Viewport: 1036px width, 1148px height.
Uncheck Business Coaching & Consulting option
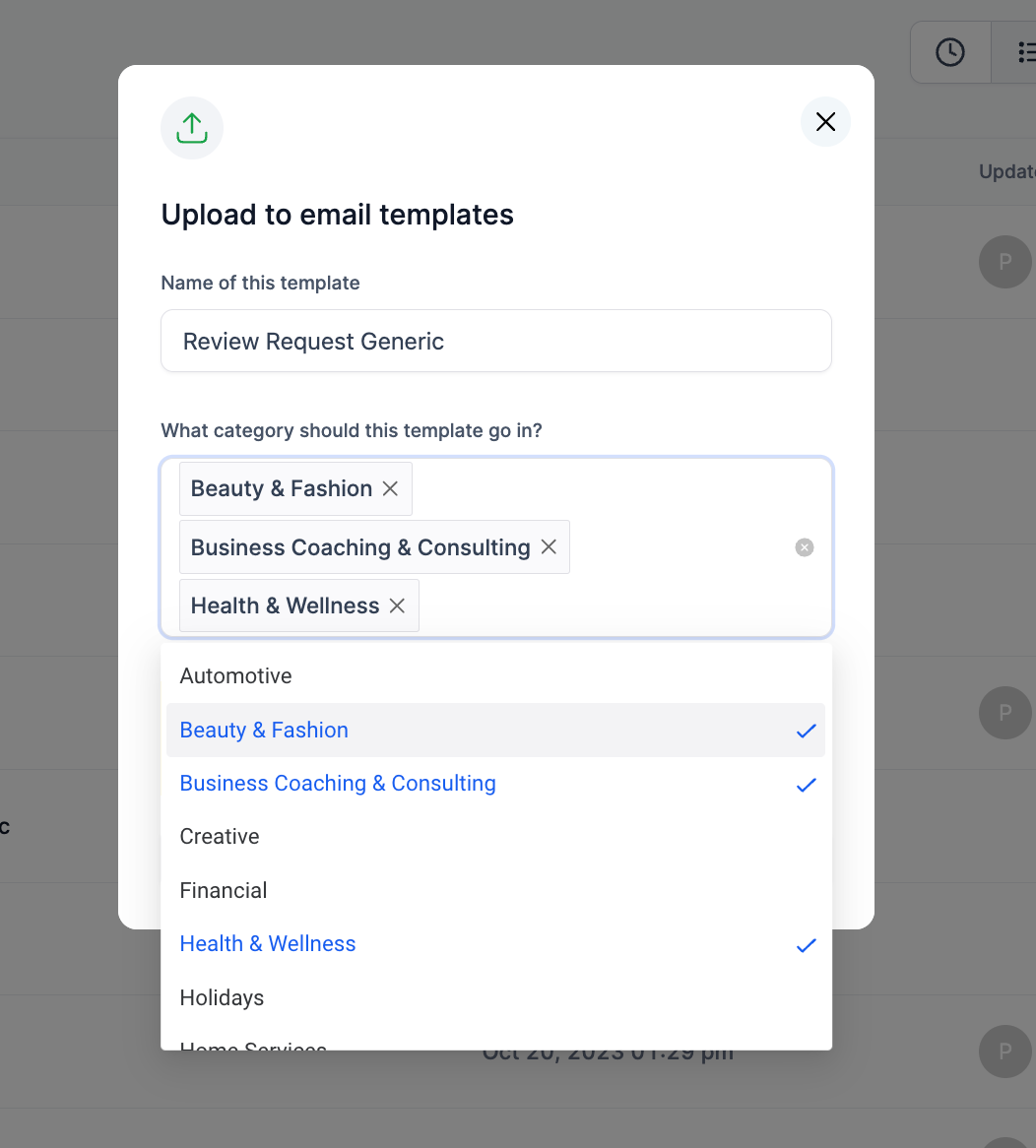495,784
